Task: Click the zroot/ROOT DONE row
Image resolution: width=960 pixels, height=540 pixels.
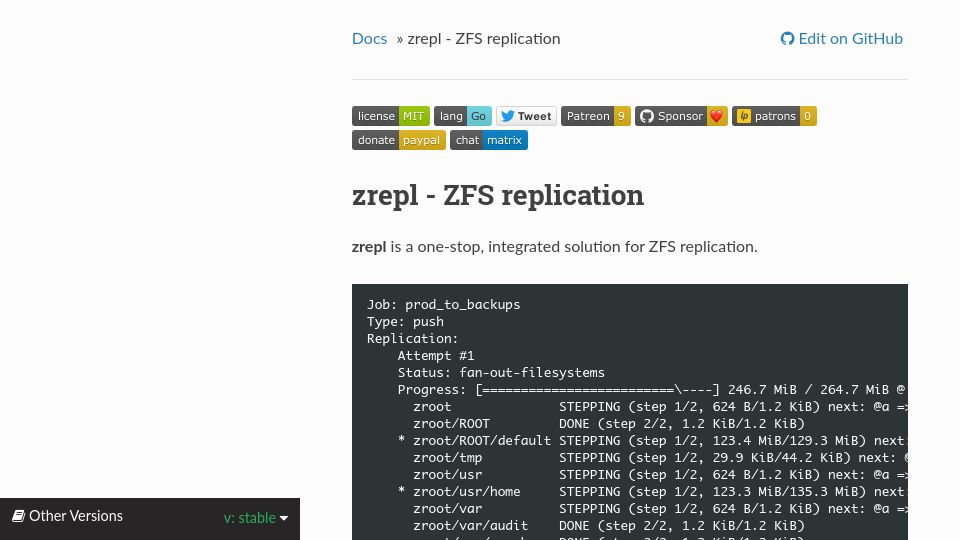Action: click(x=609, y=424)
